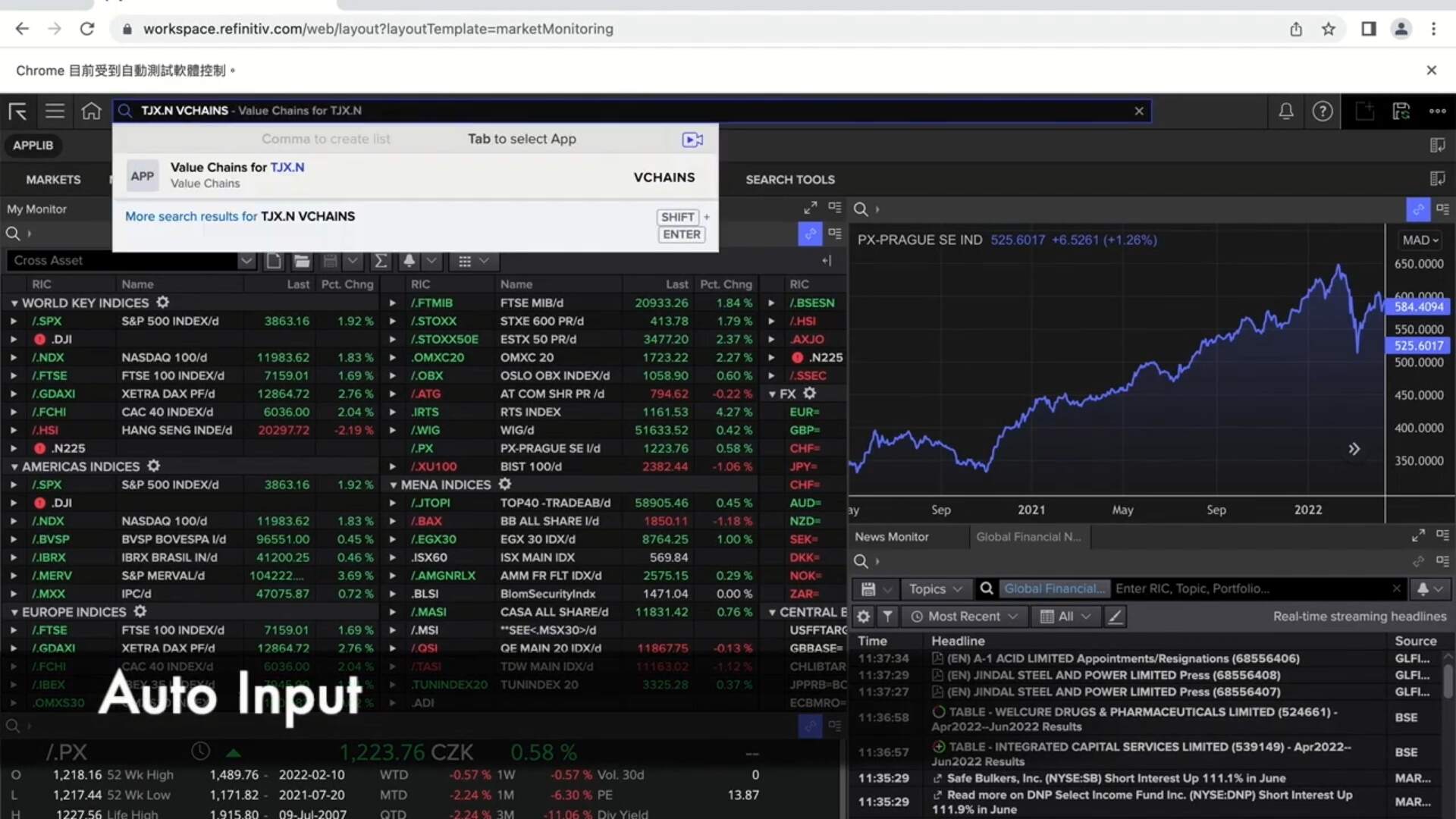This screenshot has width=1456, height=819.
Task: Click the sigma summation icon in the monitor toolbar
Action: pyautogui.click(x=381, y=261)
